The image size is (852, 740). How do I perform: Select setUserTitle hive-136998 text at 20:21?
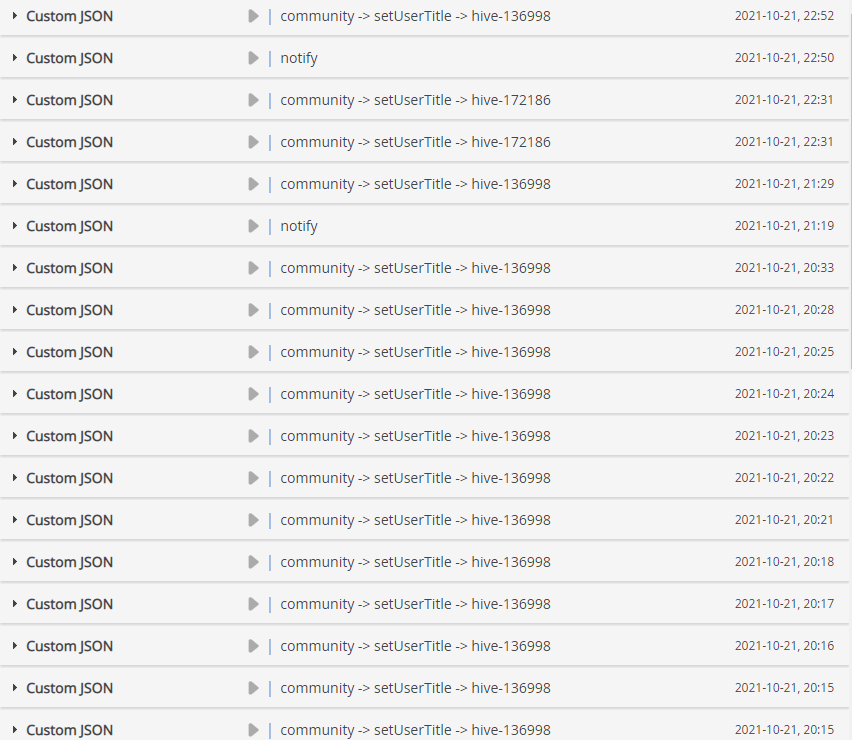(415, 520)
